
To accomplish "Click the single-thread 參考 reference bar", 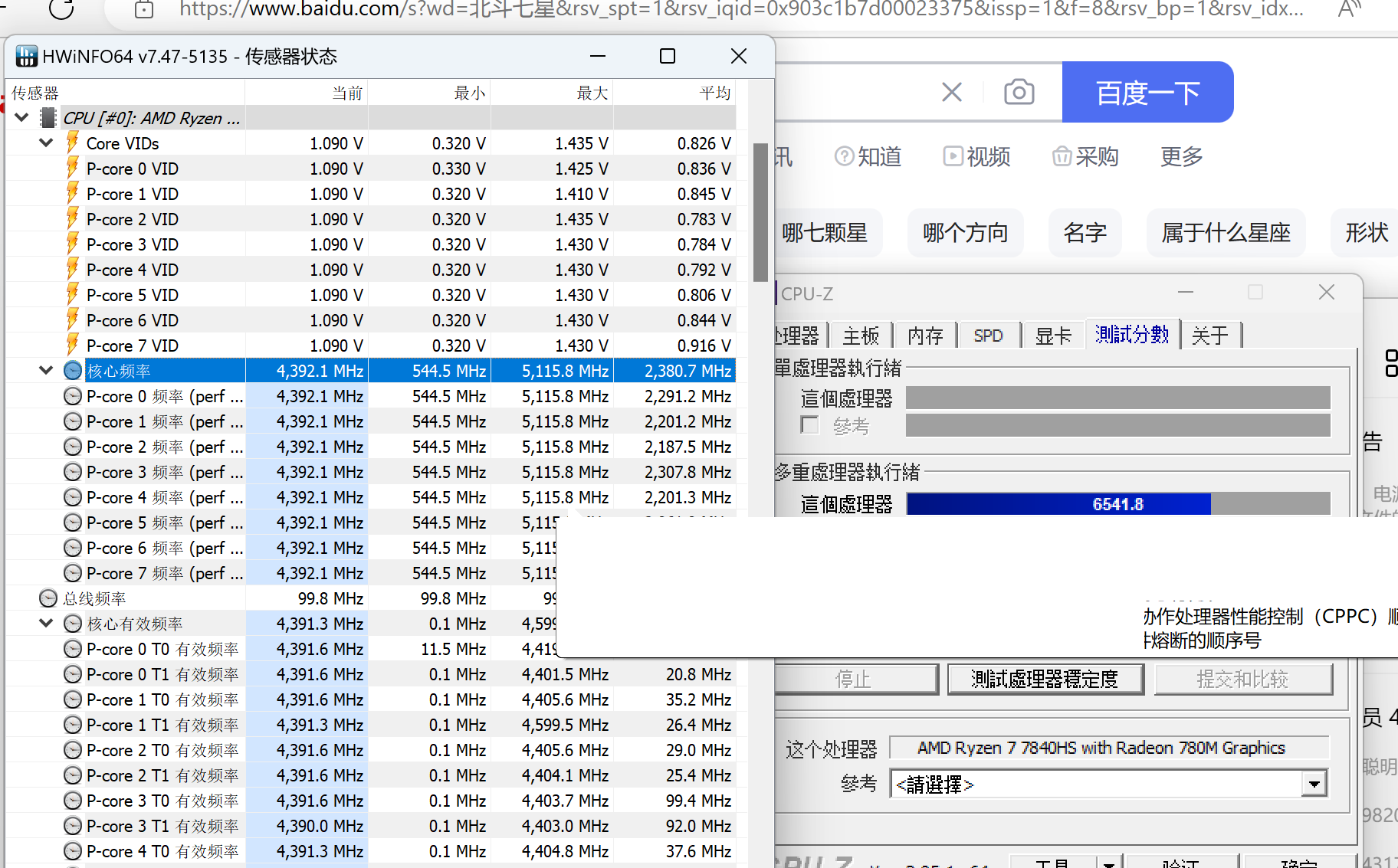I will click(x=1118, y=425).
